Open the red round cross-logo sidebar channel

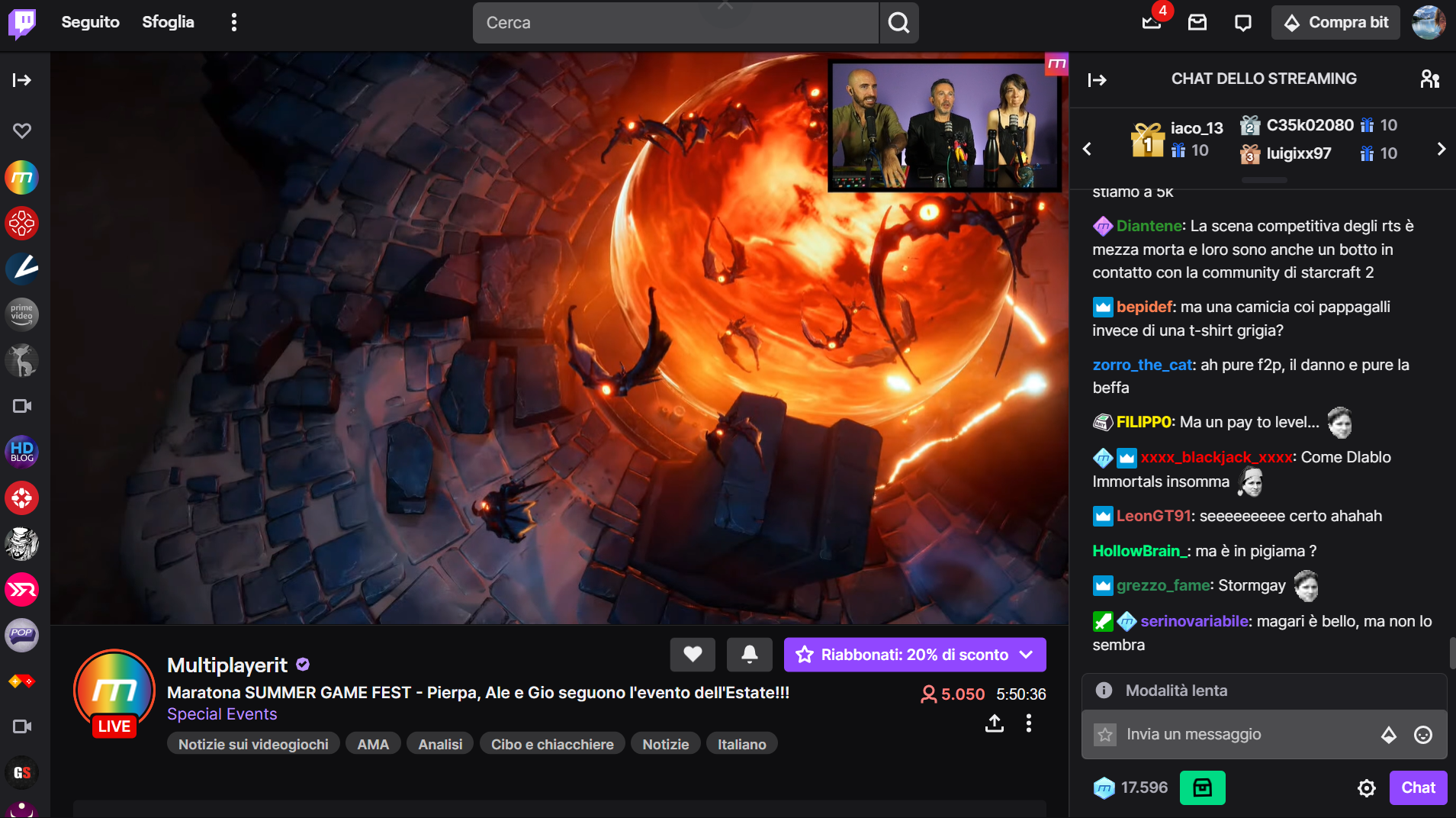[22, 498]
